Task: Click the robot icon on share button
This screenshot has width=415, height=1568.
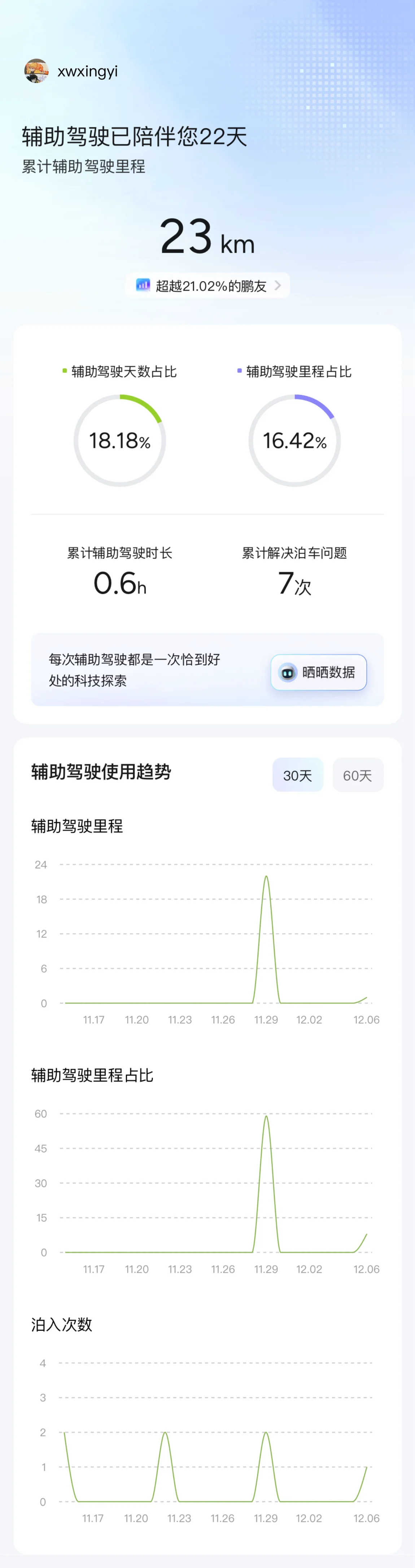Action: pyautogui.click(x=287, y=673)
